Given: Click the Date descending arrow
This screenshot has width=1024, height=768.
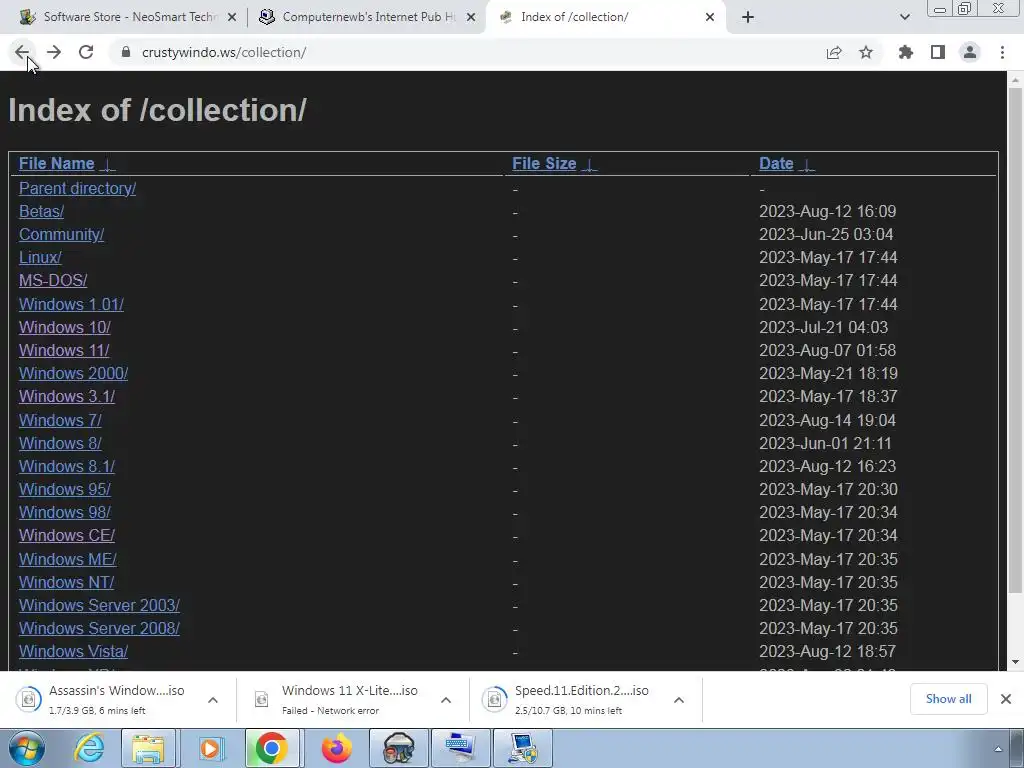Looking at the screenshot, I should (x=807, y=165).
